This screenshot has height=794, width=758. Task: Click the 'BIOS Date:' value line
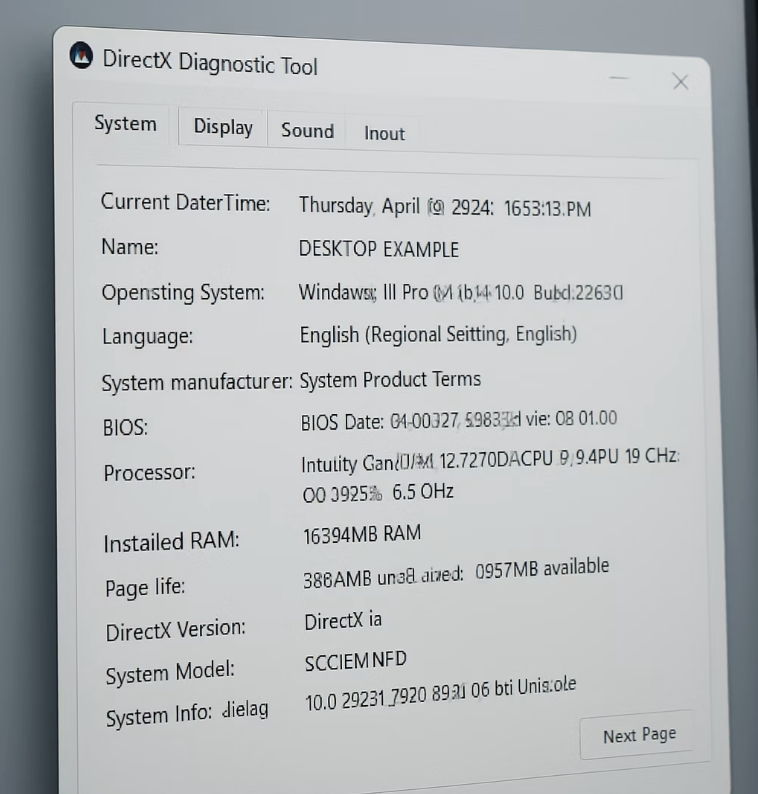[x=459, y=420]
